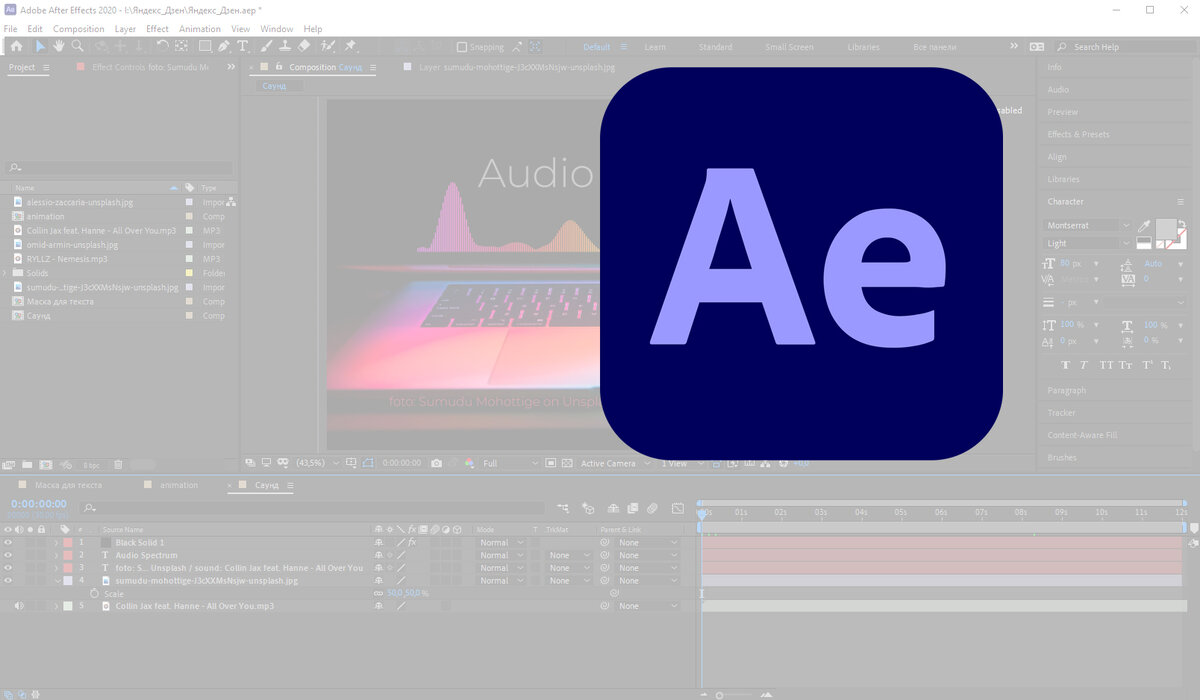1200x700 pixels.
Task: Click Faux Bold in Character panel
Action: pos(1065,365)
